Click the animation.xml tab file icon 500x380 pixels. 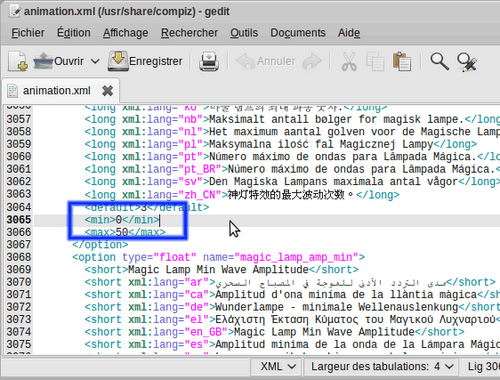(x=12, y=91)
